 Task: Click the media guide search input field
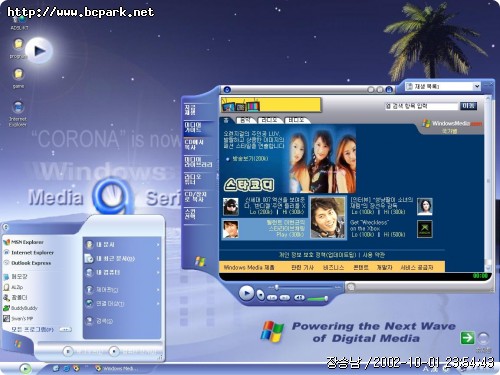[421, 106]
